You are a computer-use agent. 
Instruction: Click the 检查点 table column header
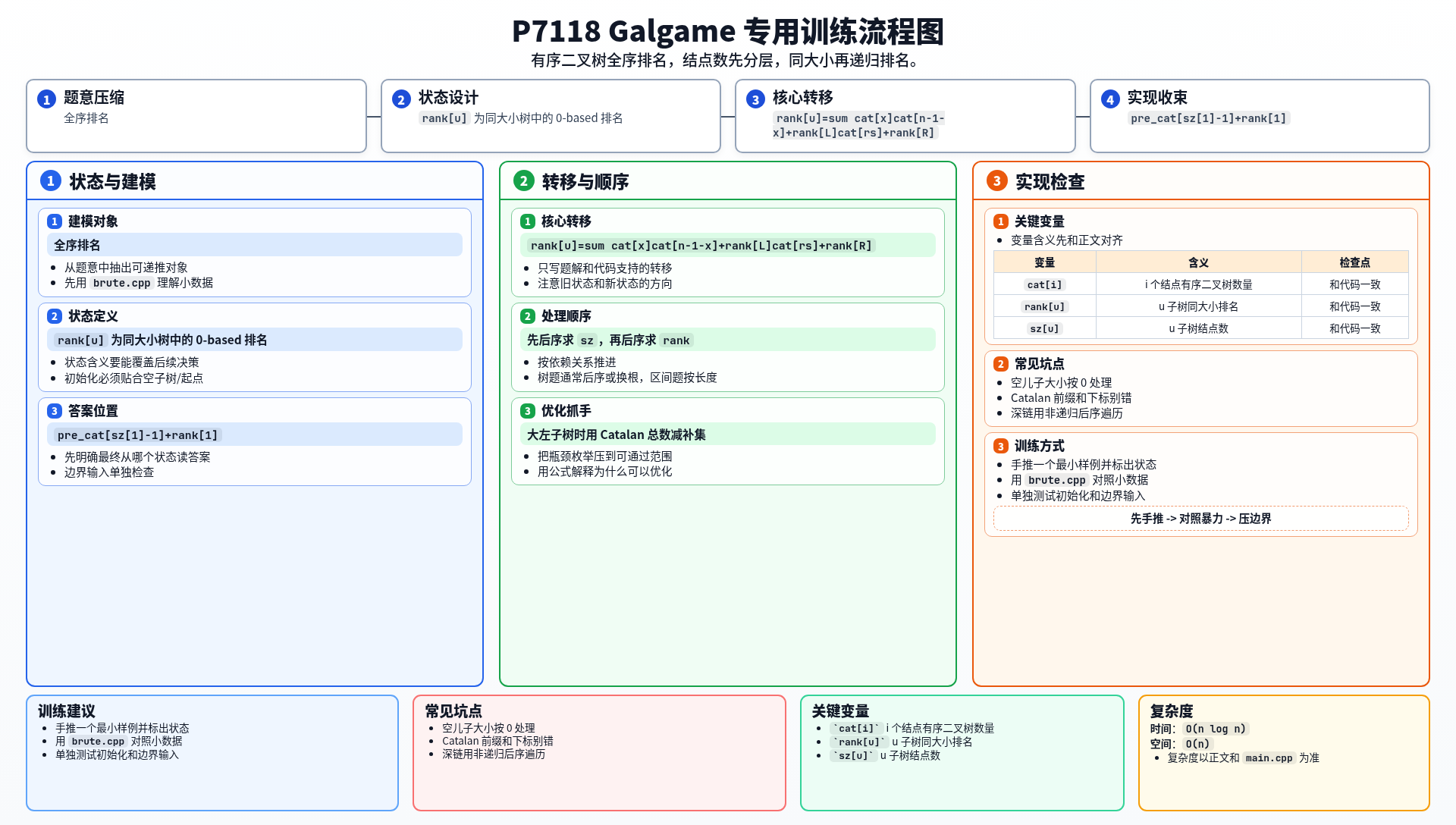pyautogui.click(x=1355, y=262)
